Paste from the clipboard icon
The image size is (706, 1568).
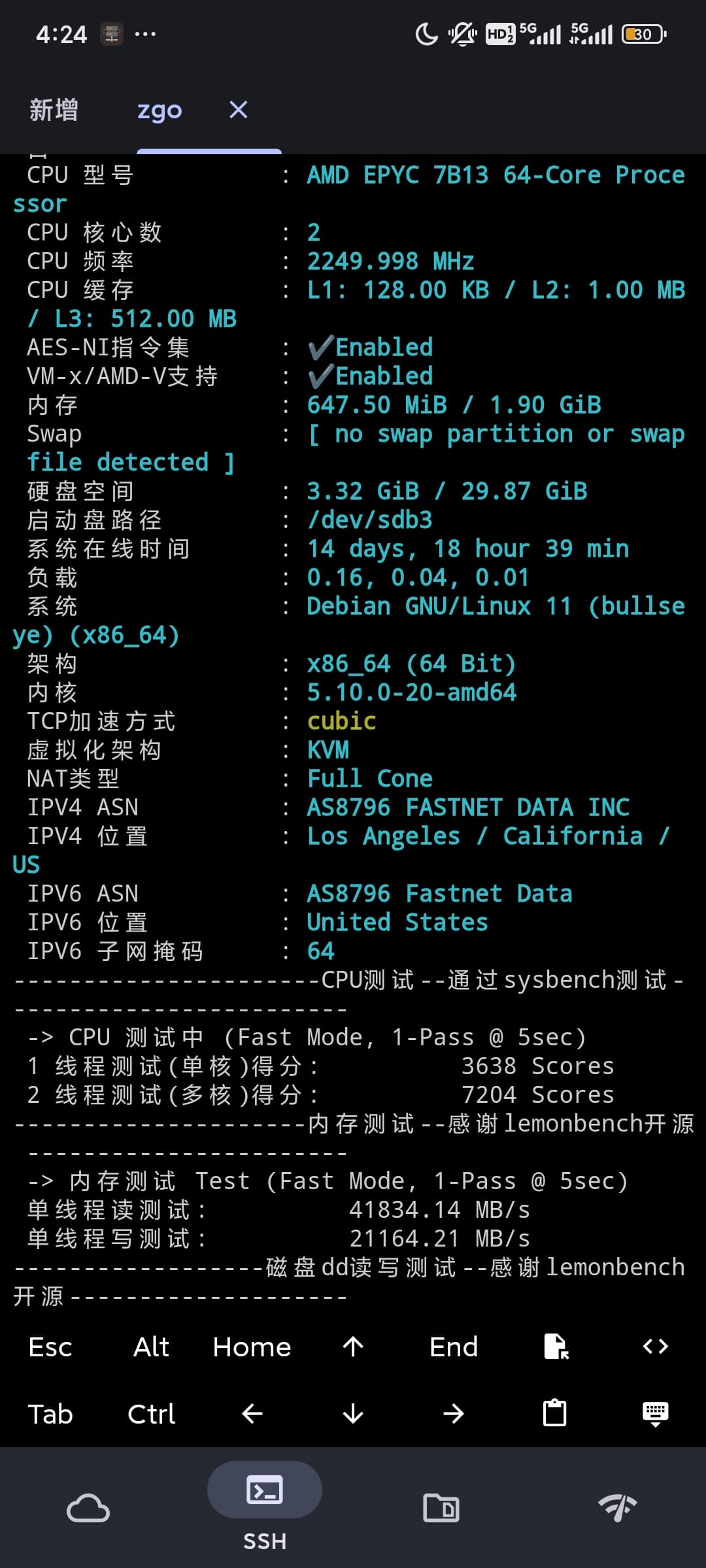point(555,1414)
